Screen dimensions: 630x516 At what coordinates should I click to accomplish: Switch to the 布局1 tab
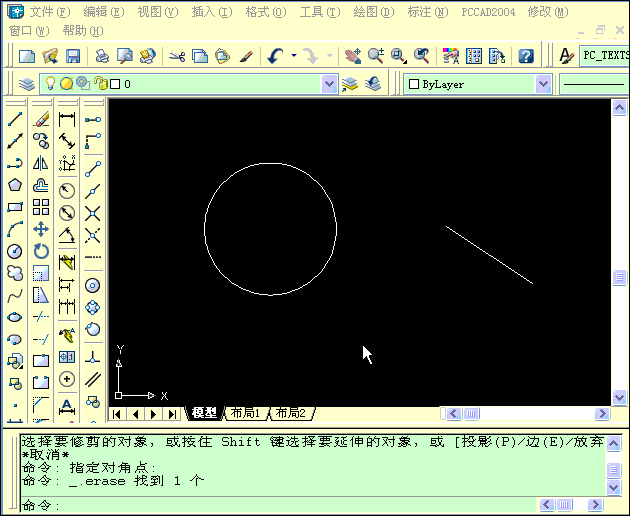pos(245,413)
